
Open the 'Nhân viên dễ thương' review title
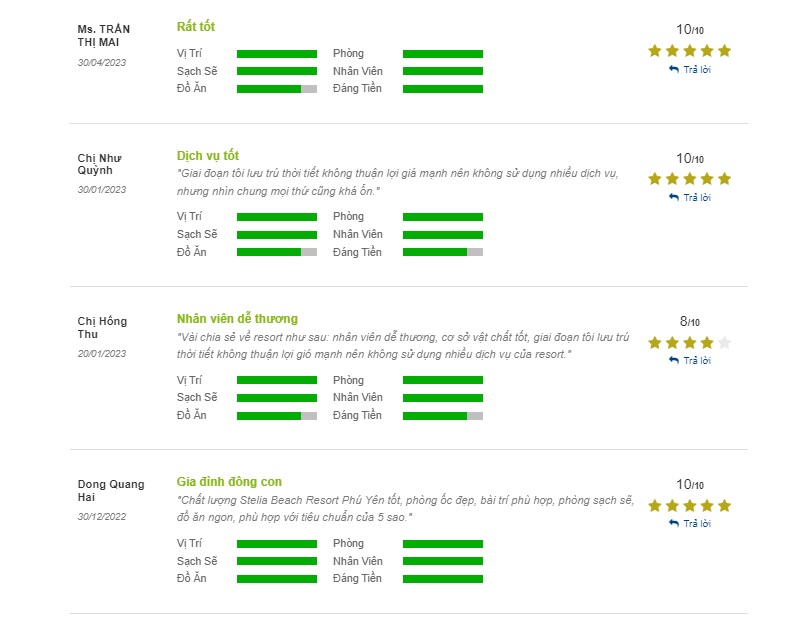point(237,319)
